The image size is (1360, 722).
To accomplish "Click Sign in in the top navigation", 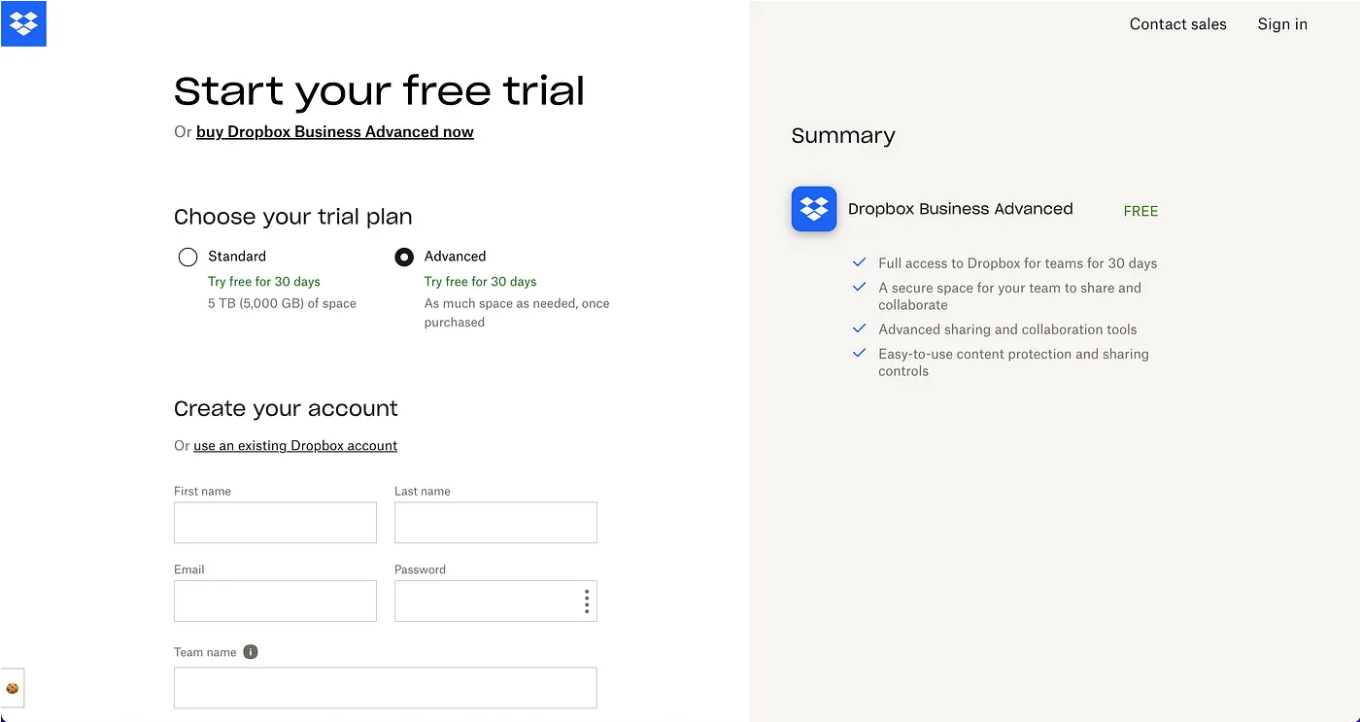I will pos(1282,24).
